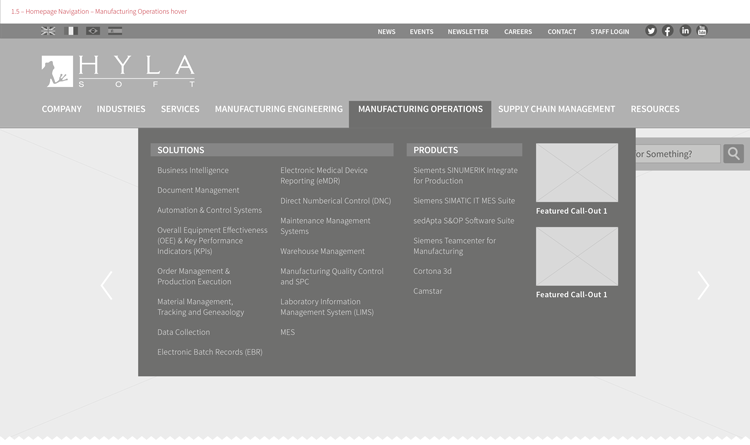
Task: Open the Manufacturing Engineering menu
Action: (x=279, y=109)
